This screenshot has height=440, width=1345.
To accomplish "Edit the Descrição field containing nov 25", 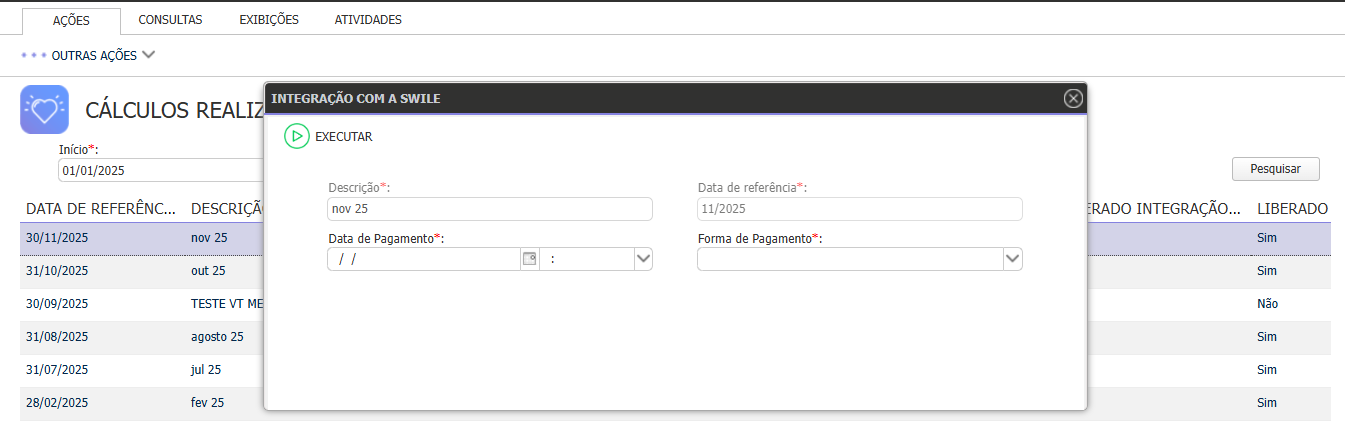I will click(x=489, y=209).
